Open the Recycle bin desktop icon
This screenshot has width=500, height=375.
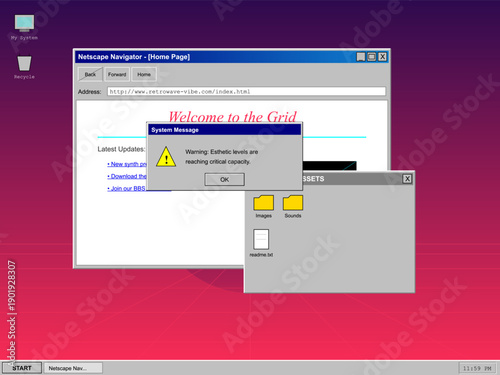click(24, 67)
